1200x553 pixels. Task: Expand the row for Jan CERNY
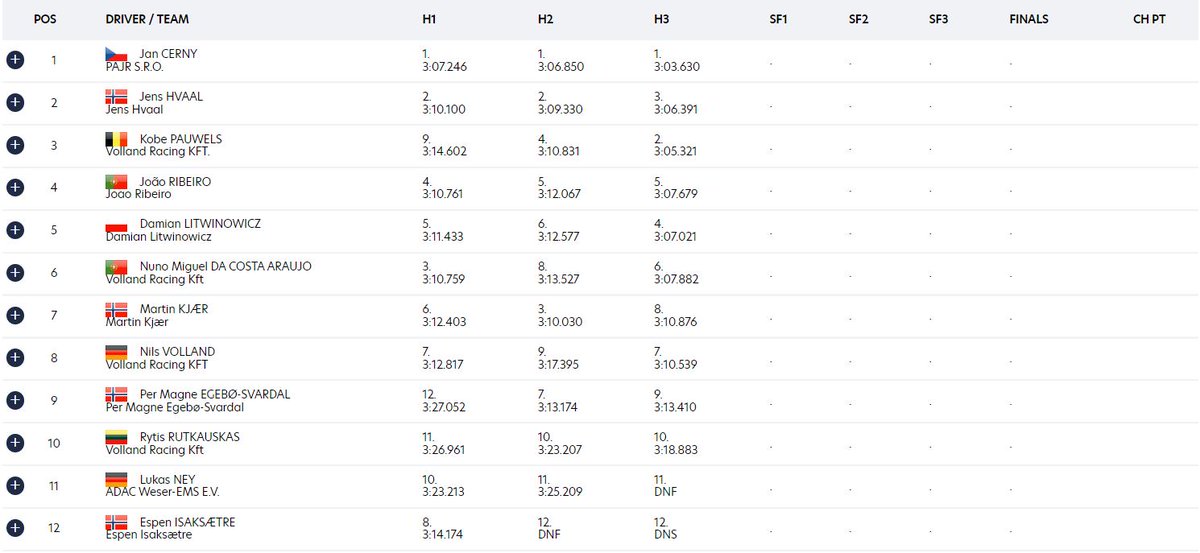point(14,60)
